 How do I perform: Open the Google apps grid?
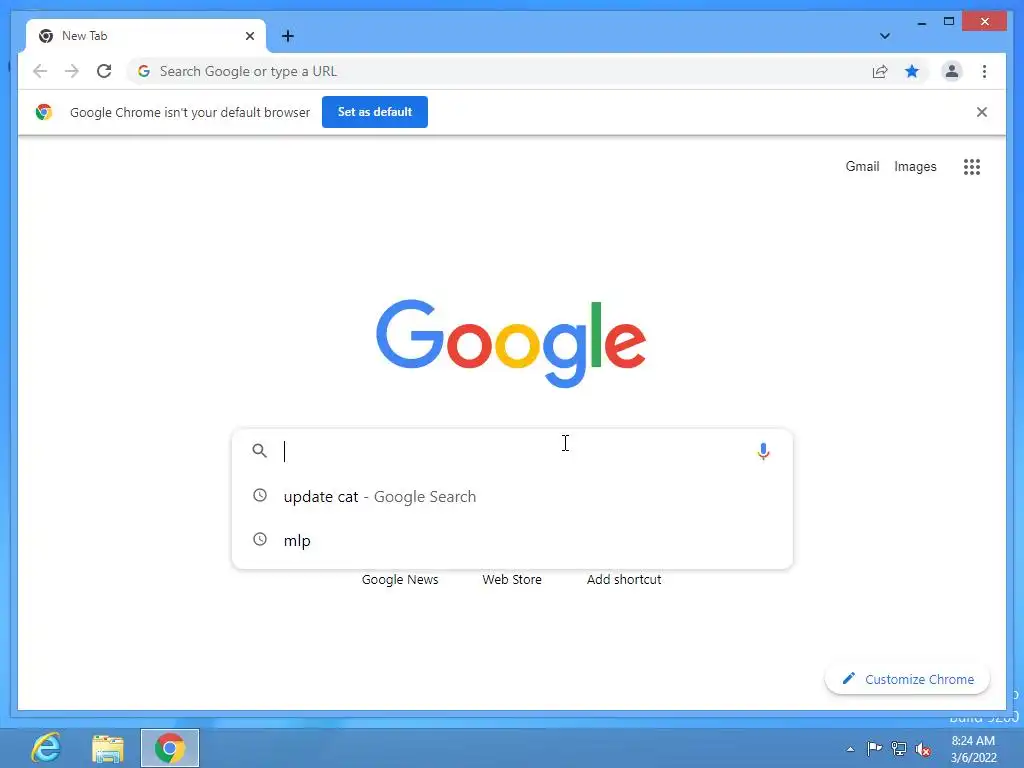click(972, 167)
